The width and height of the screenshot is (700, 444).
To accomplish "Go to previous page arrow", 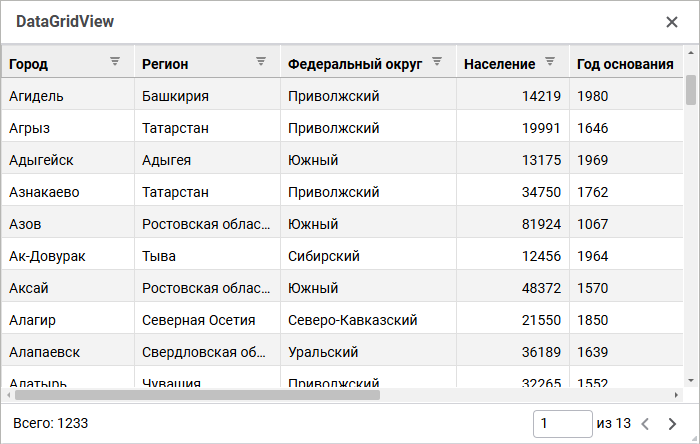I will click(x=645, y=423).
